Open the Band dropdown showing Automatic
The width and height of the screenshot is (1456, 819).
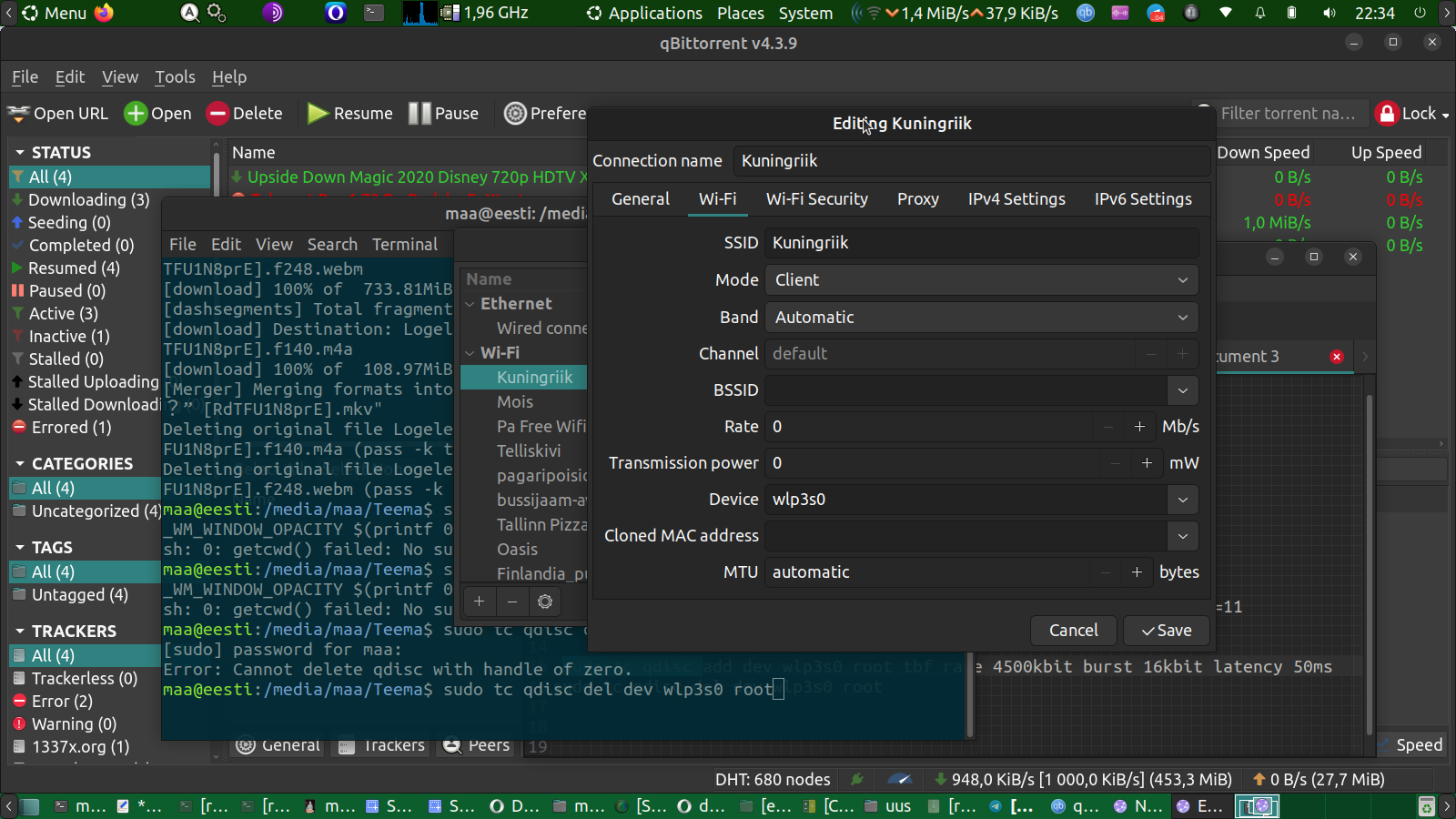click(x=981, y=318)
